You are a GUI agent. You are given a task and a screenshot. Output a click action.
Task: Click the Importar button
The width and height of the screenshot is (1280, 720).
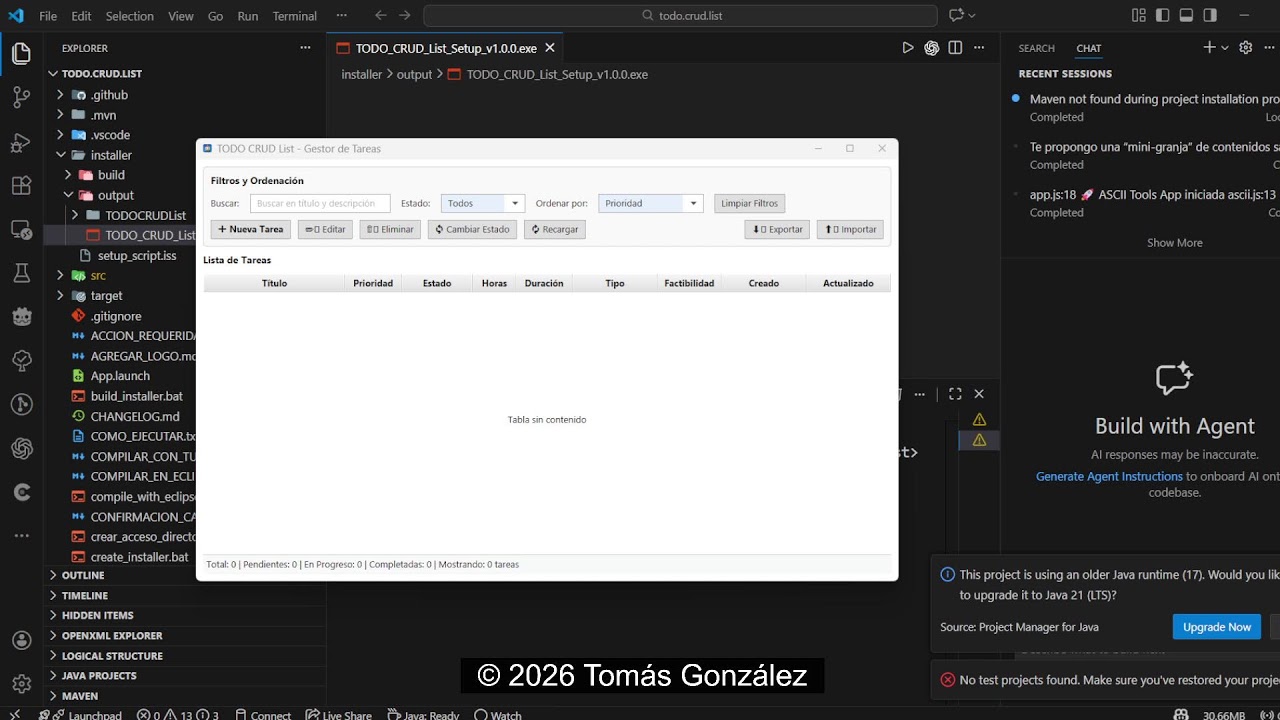(x=850, y=229)
